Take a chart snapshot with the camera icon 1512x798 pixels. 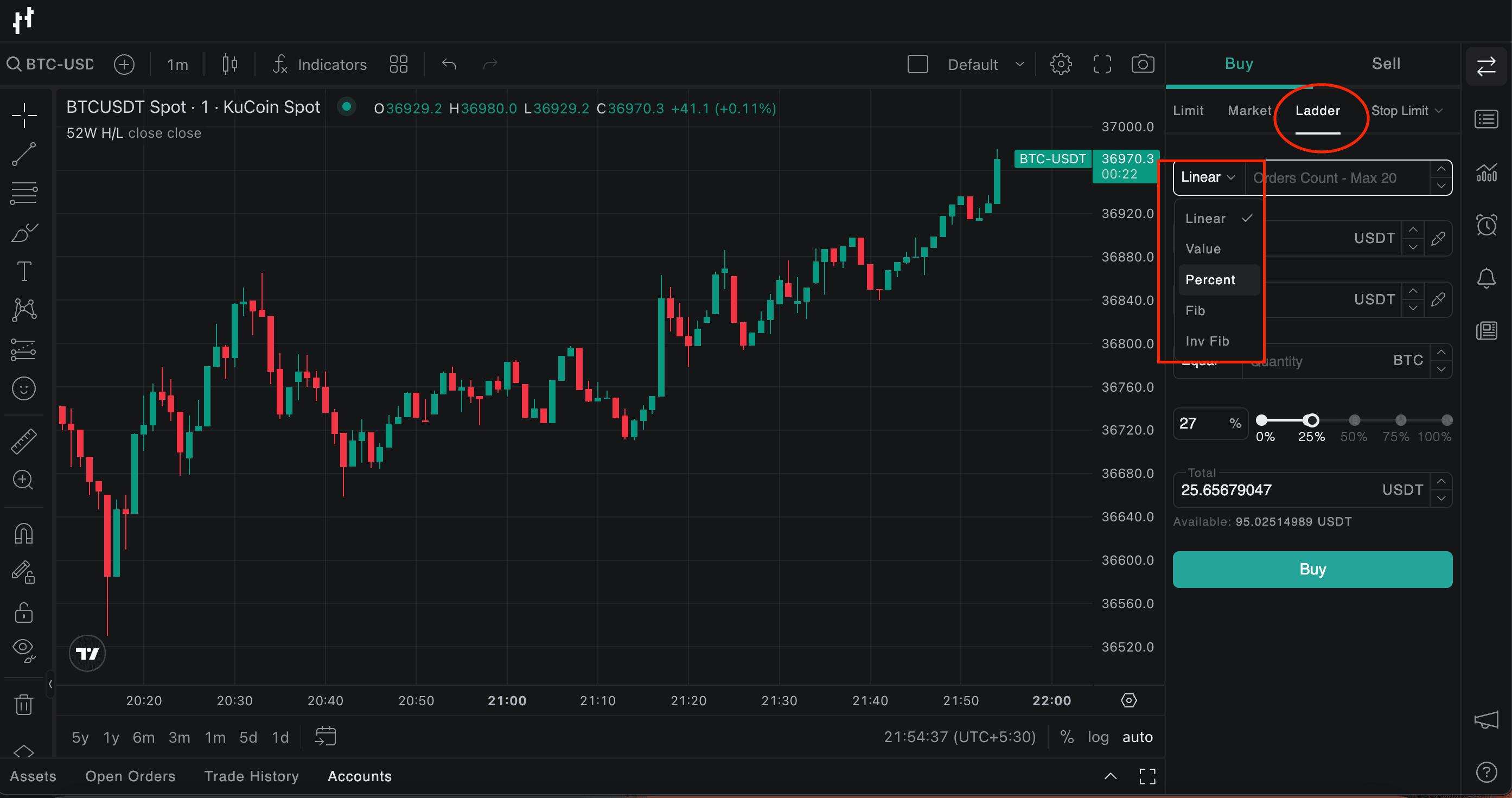1142,64
